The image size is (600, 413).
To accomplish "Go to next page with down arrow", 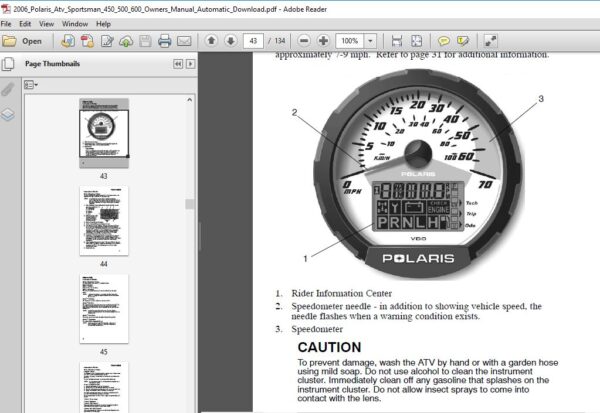I will 230,41.
